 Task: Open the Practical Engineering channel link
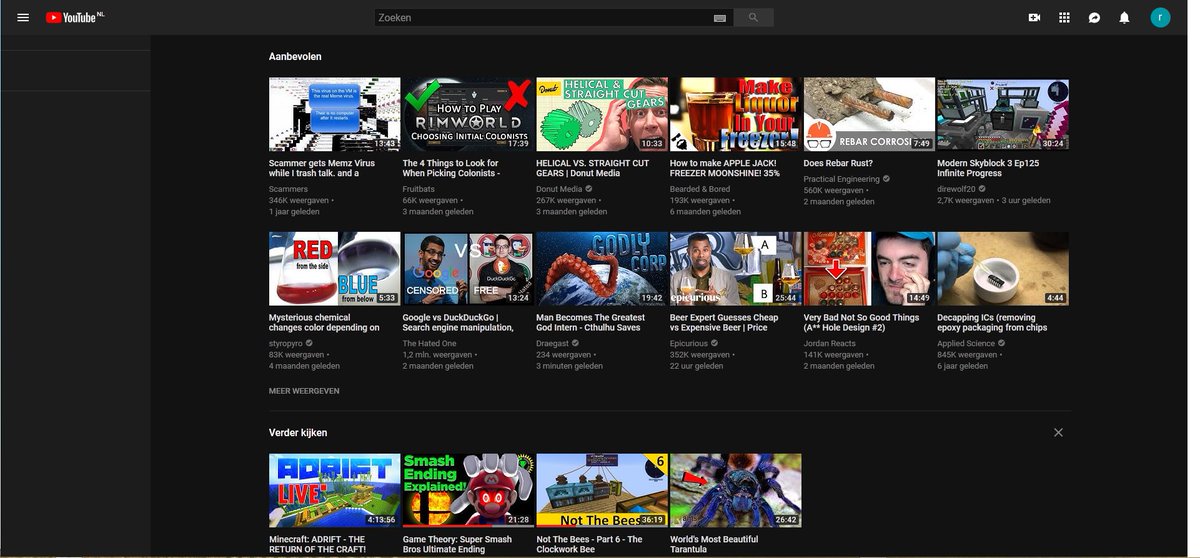(842, 179)
